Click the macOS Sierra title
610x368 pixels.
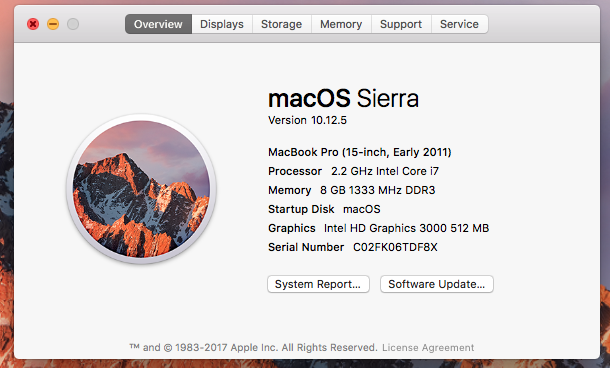[x=344, y=98]
